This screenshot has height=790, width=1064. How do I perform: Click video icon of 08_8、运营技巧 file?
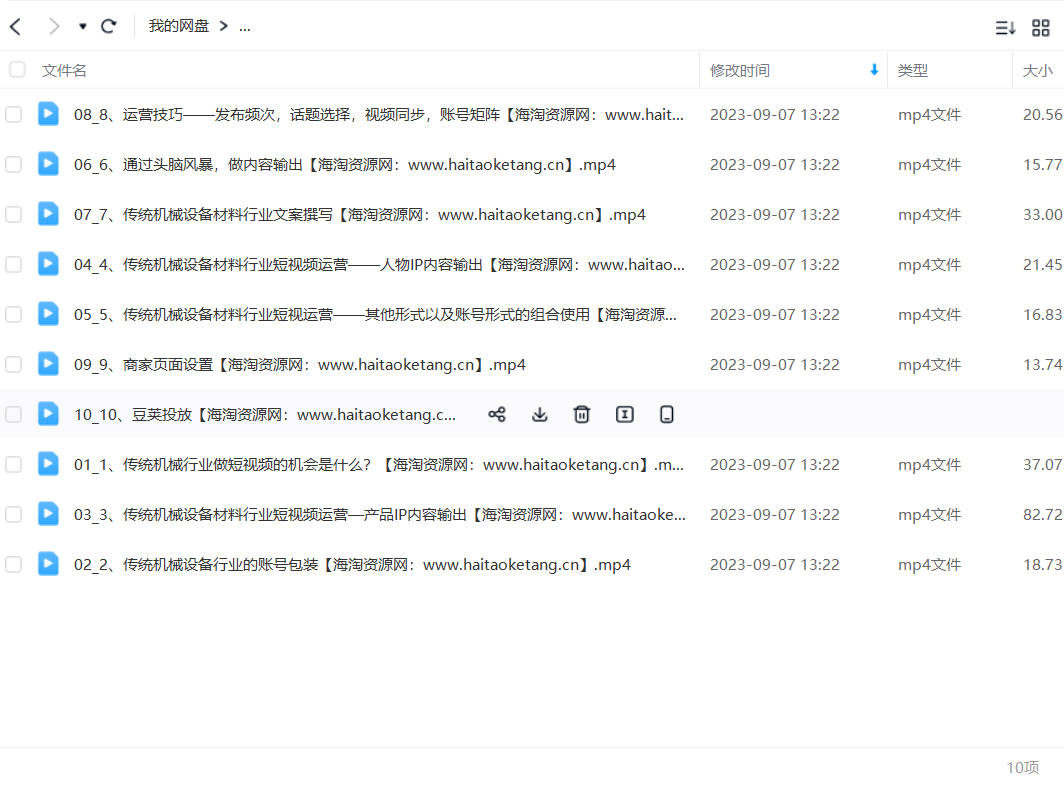click(x=48, y=113)
